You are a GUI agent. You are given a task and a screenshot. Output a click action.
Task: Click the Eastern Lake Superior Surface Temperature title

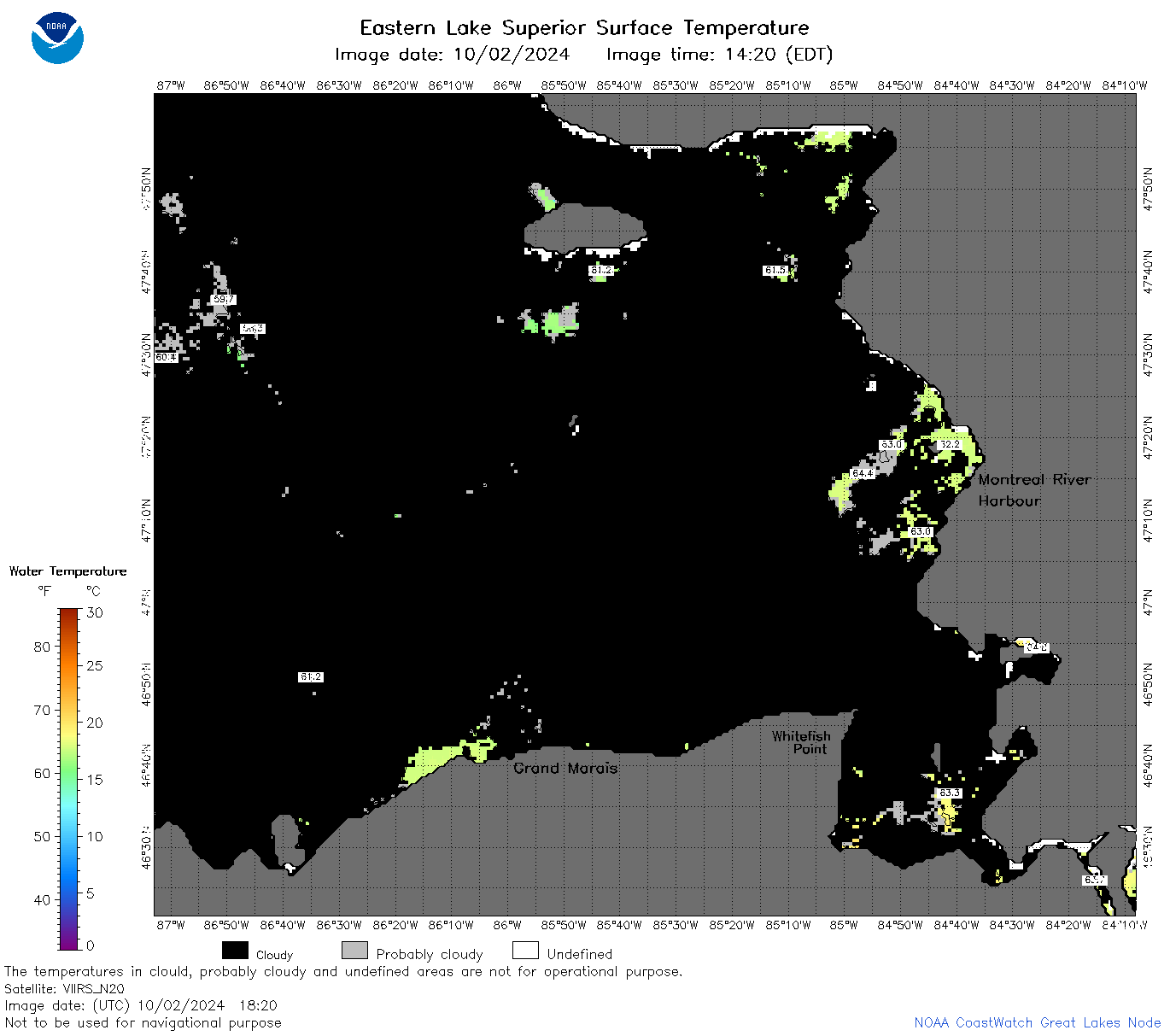[584, 28]
